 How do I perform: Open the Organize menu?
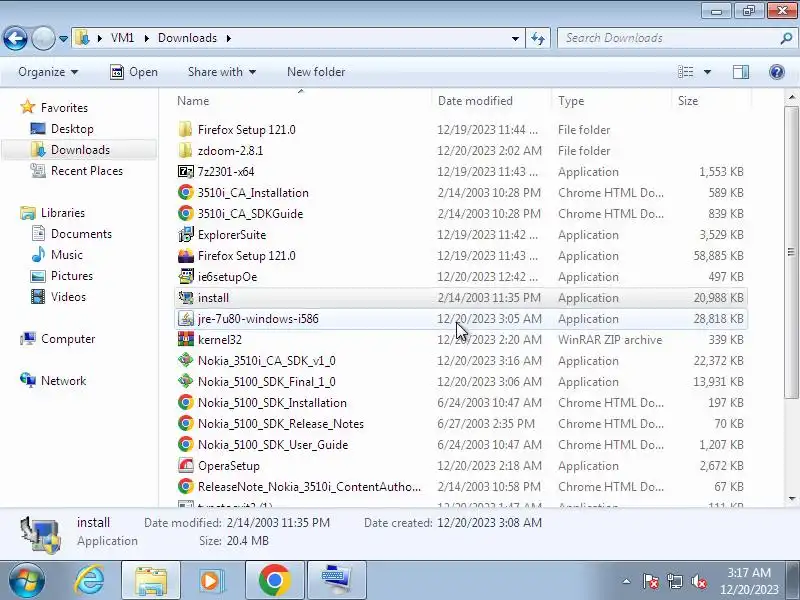pyautogui.click(x=48, y=72)
